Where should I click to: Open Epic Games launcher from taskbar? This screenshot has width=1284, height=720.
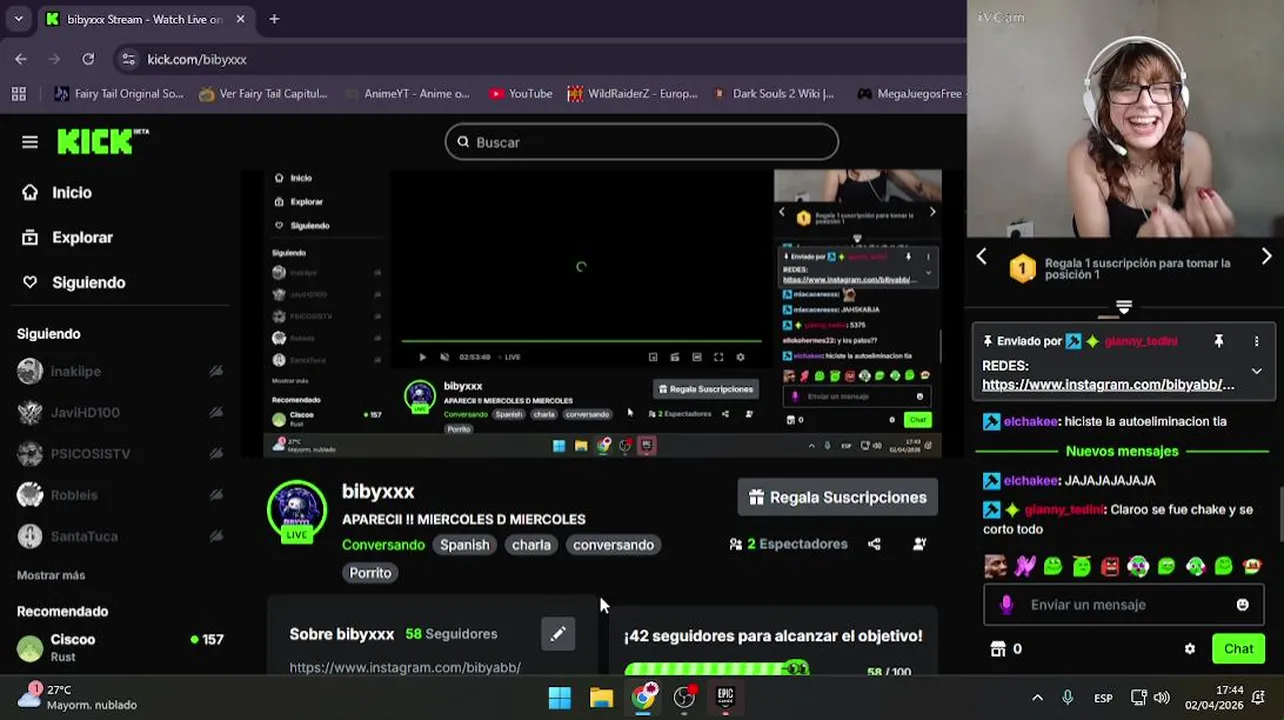coord(725,697)
